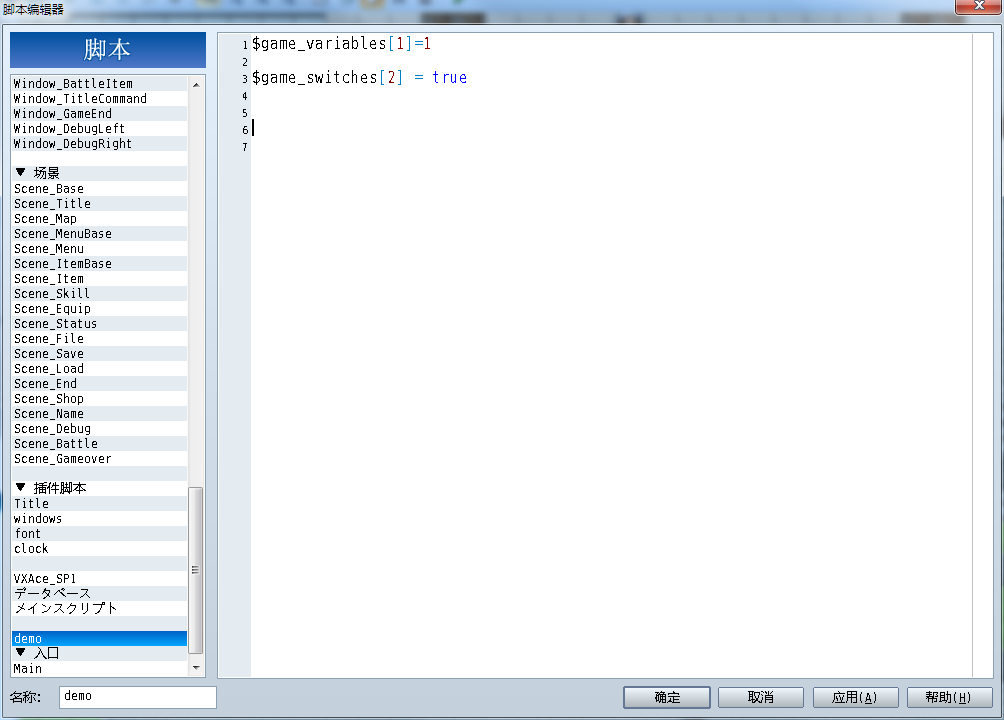Select Scene_MenuBase script

point(99,234)
